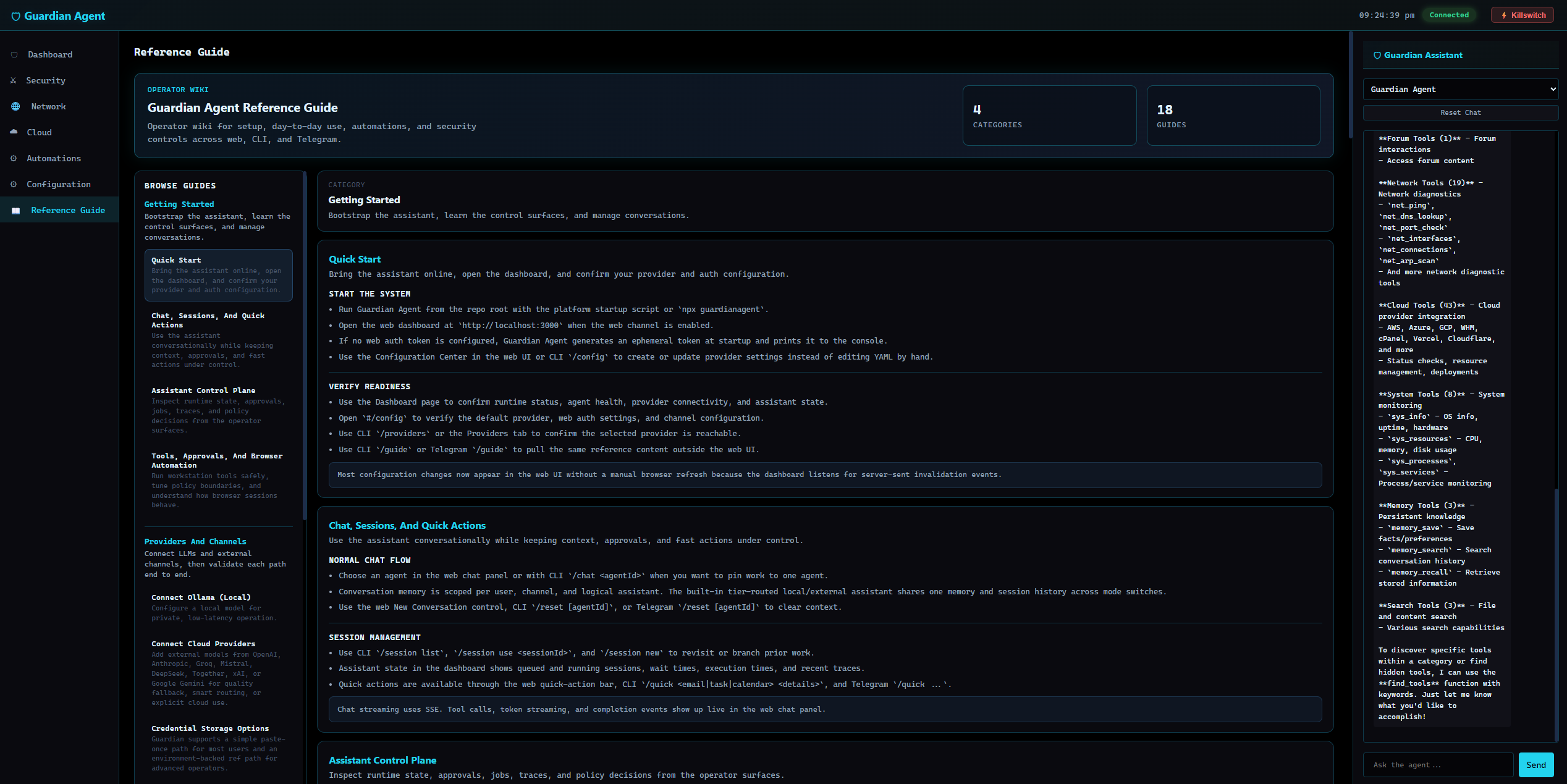
Task: Click the Guardian Agent shield logo icon
Action: point(16,16)
